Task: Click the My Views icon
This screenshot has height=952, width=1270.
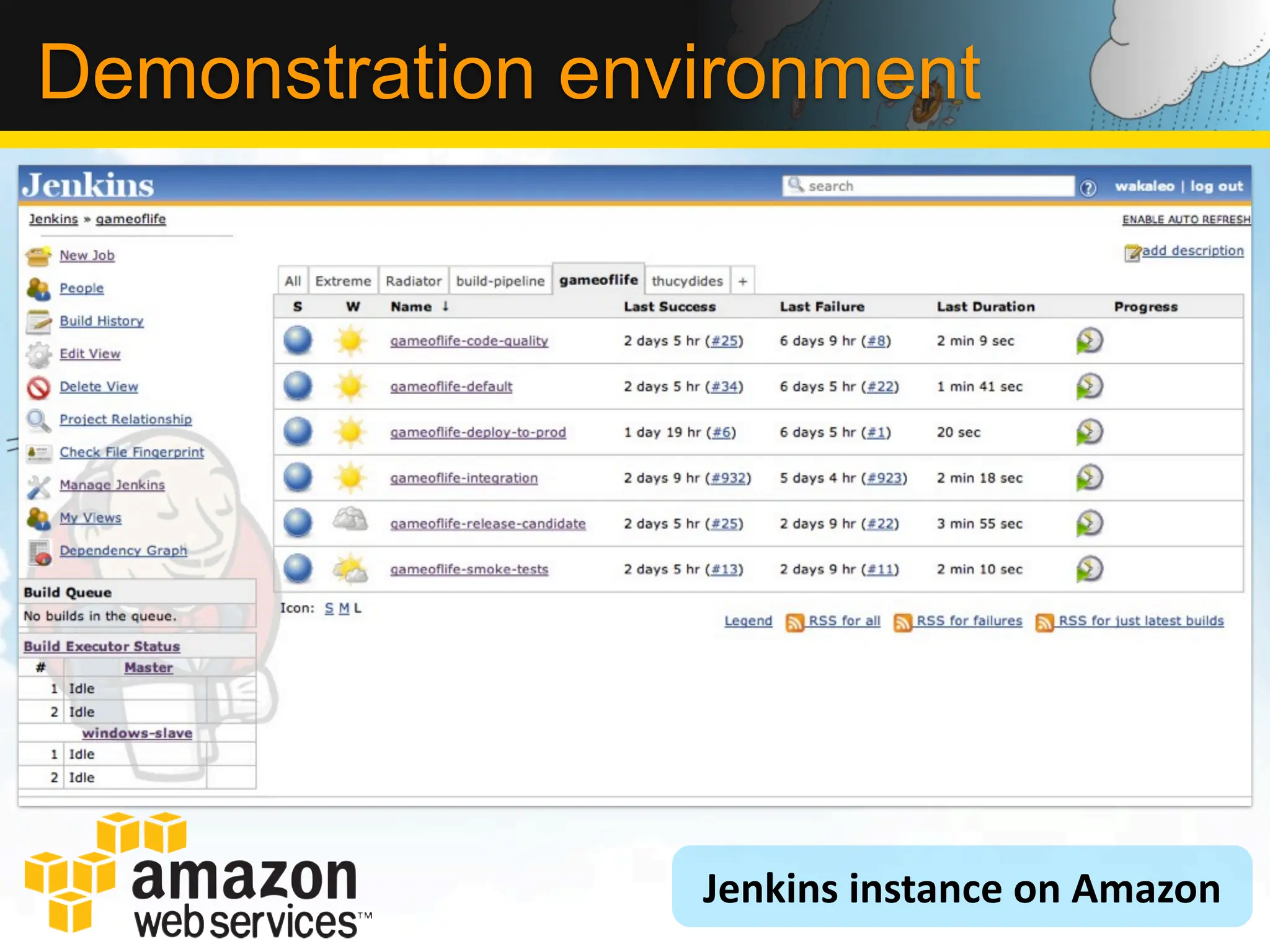Action: click(38, 519)
